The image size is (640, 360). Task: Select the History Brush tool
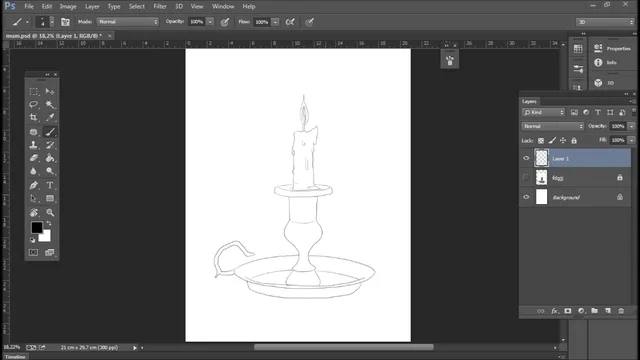coord(50,145)
